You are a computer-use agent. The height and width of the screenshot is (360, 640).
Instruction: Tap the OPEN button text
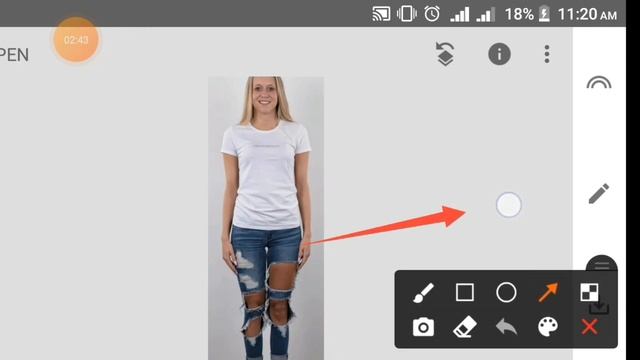pyautogui.click(x=14, y=55)
